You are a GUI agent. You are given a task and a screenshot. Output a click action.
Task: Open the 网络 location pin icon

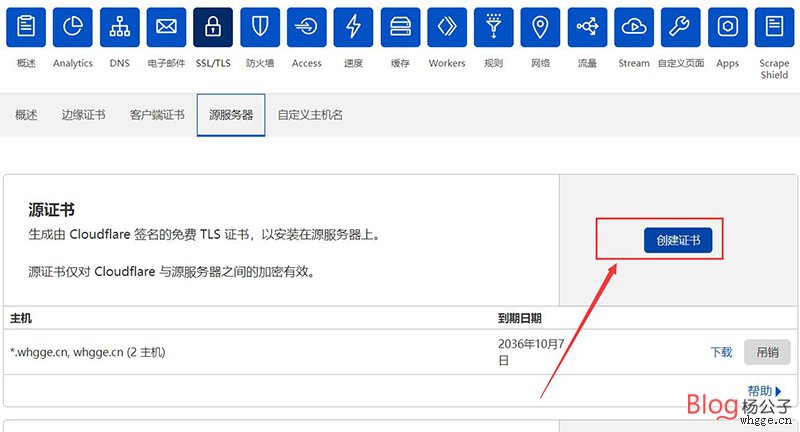(x=540, y=27)
